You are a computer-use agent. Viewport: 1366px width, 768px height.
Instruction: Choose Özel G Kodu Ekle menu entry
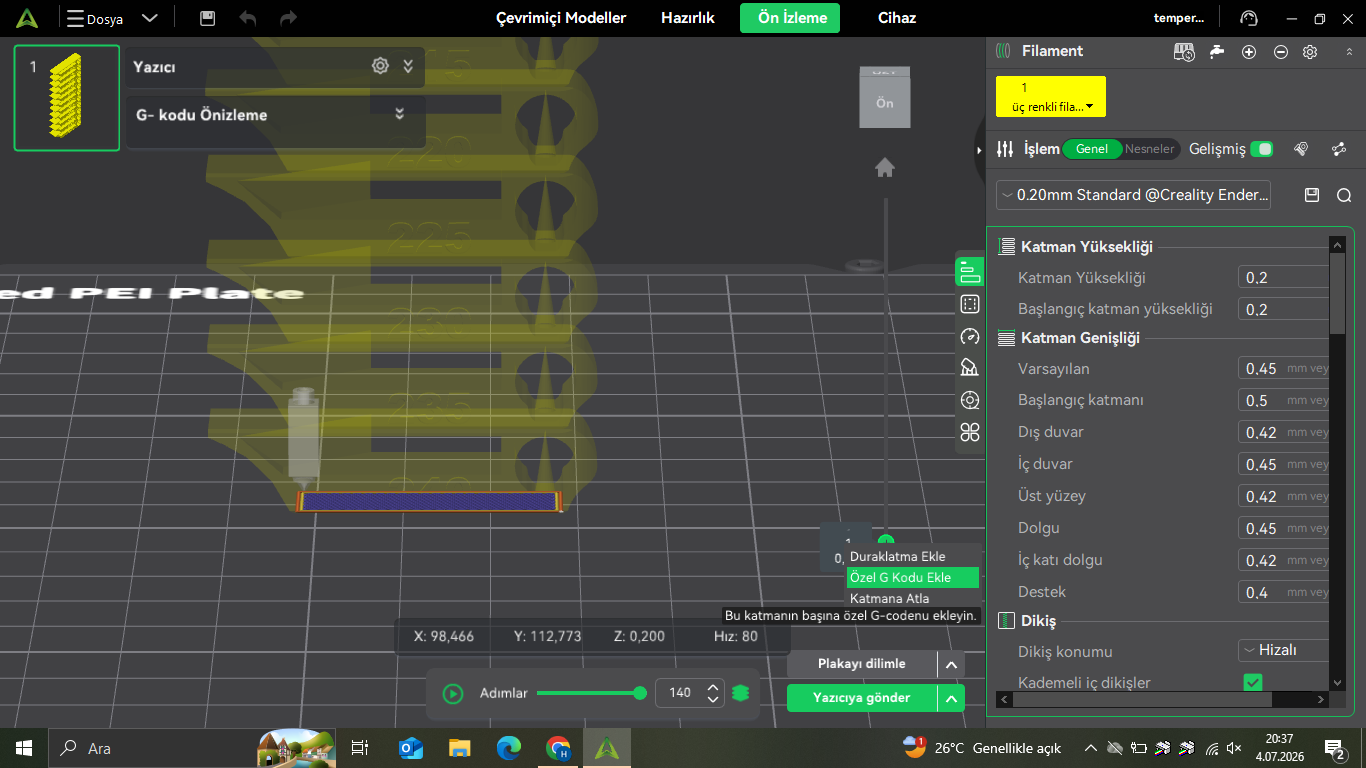tap(912, 577)
